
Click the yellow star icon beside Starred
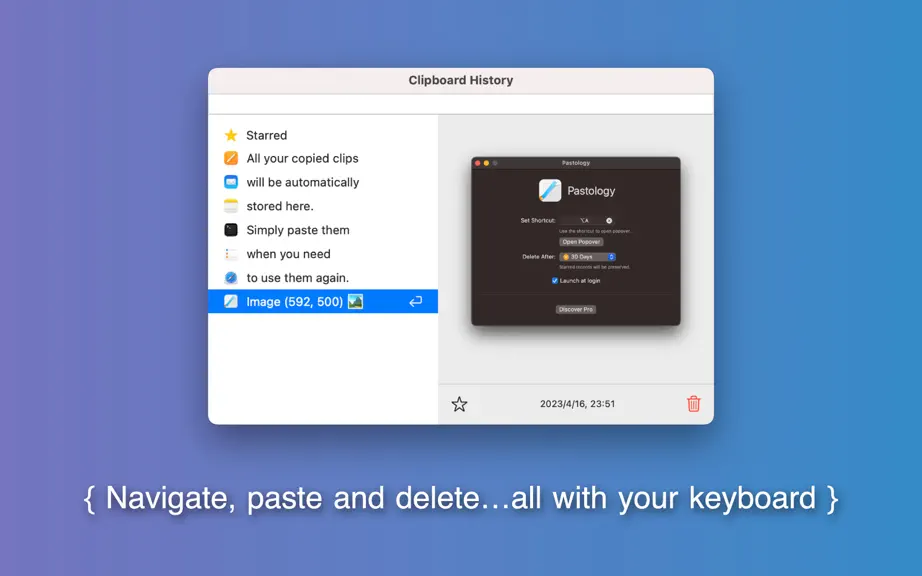pyautogui.click(x=231, y=135)
